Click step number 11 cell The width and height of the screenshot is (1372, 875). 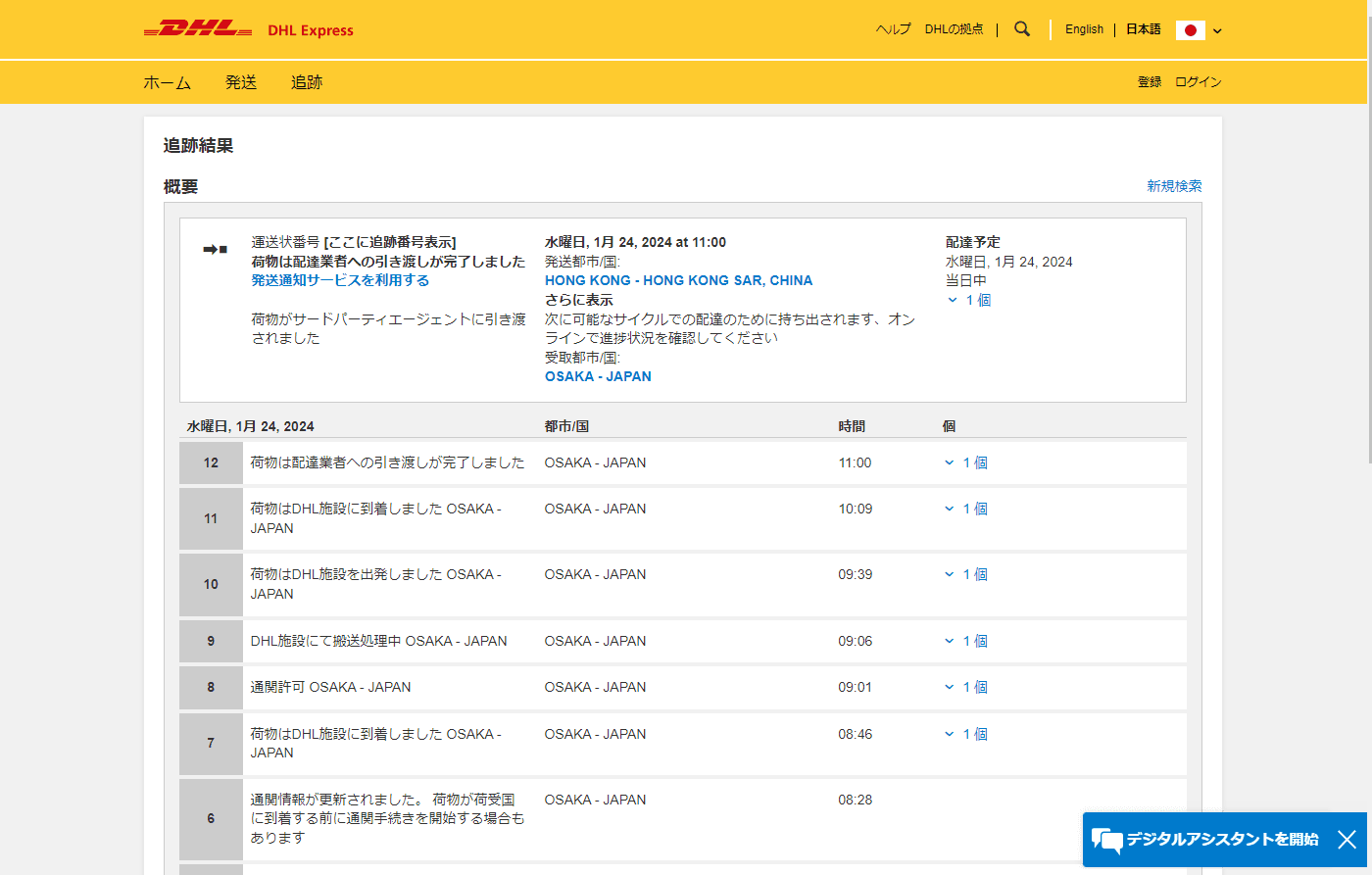pyautogui.click(x=211, y=518)
